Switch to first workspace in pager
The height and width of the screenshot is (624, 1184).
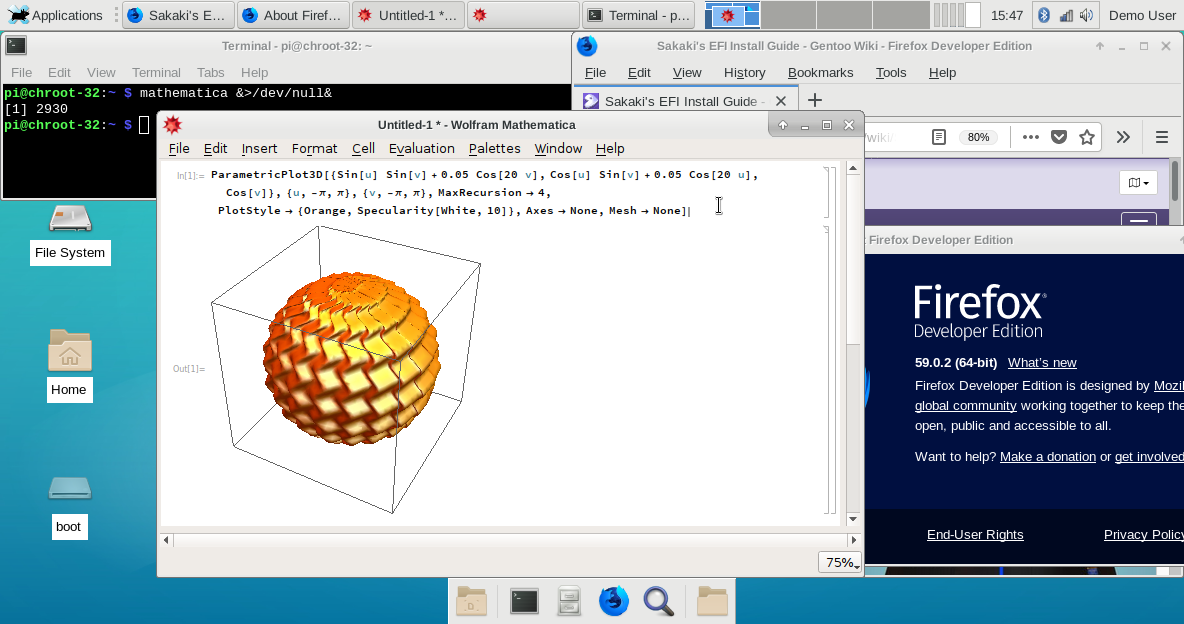pos(732,15)
